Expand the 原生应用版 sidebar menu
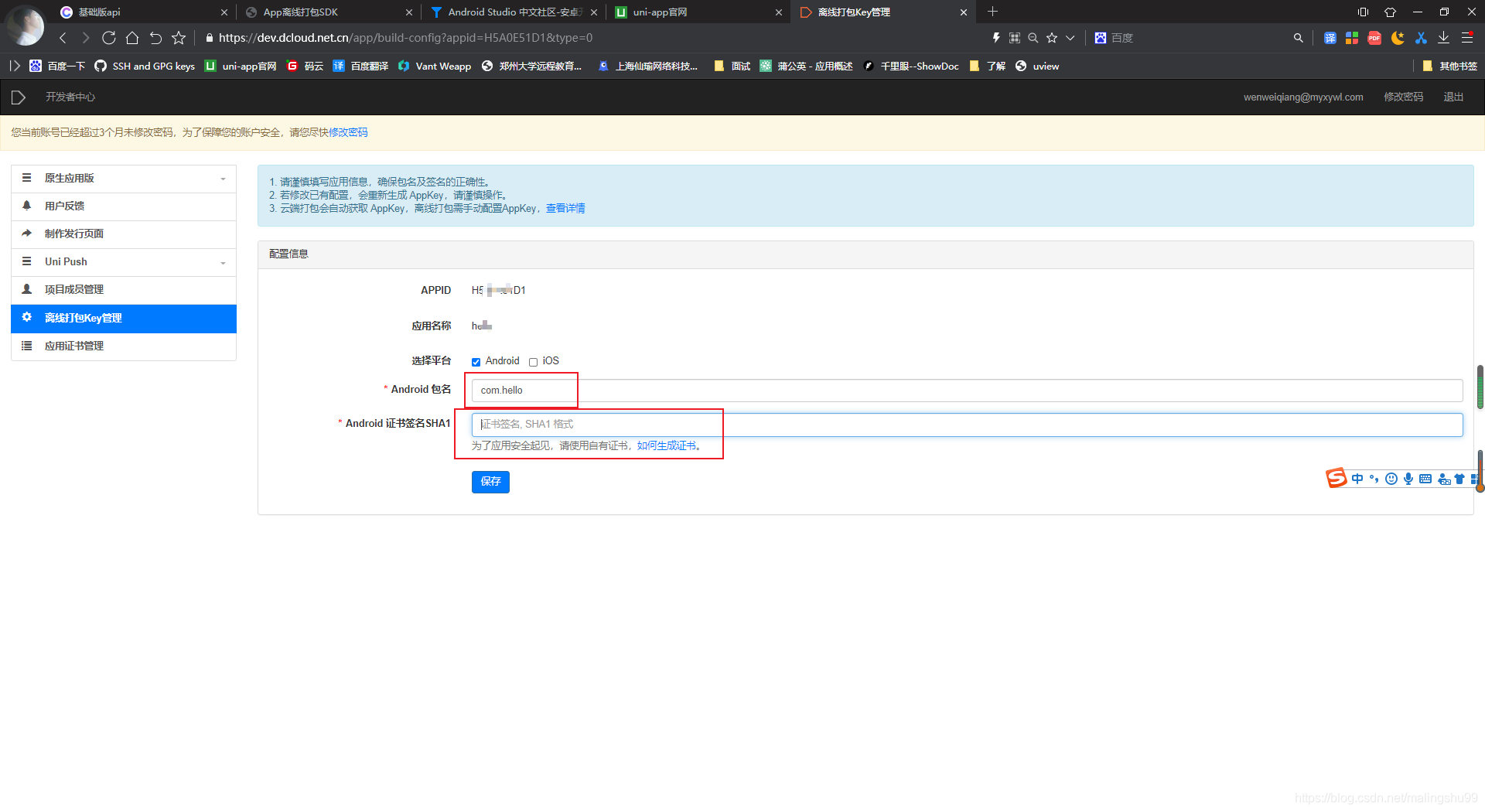The width and height of the screenshot is (1485, 812). tap(124, 179)
